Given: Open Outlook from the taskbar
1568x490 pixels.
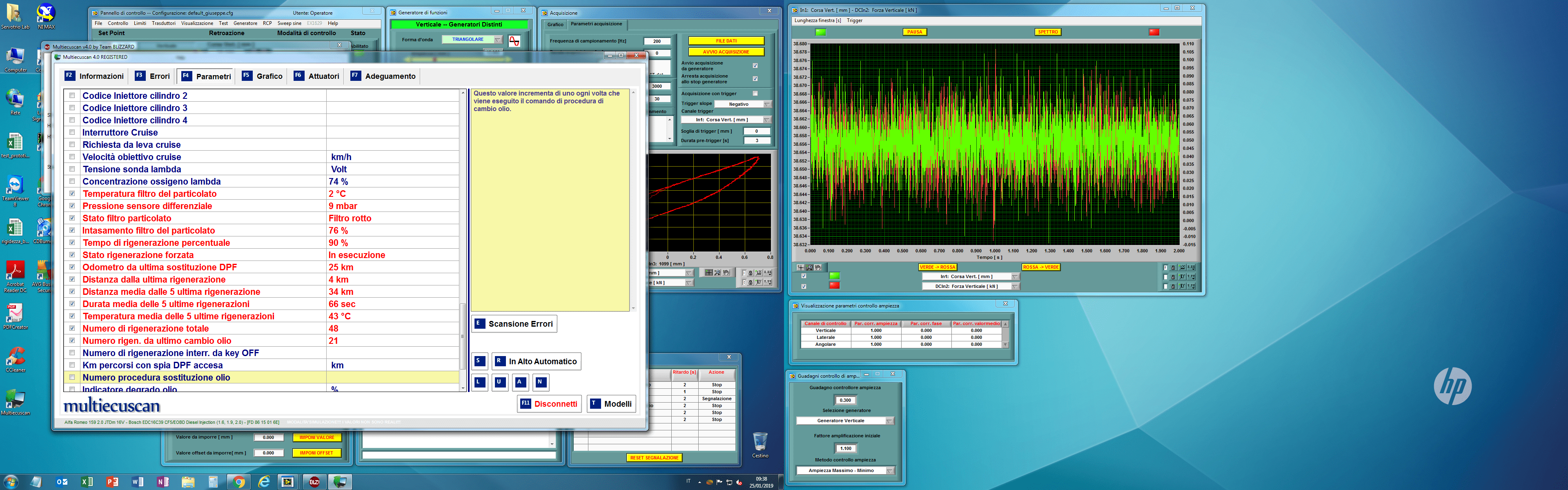Looking at the screenshot, I should pos(62,482).
